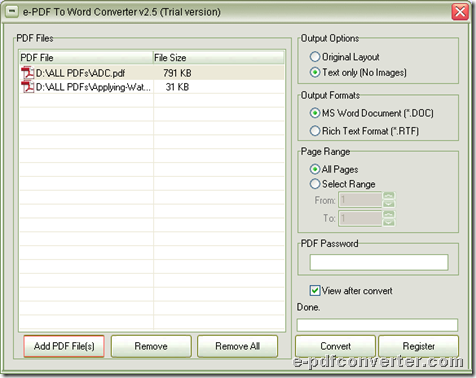Sort by the PDF File column header
476x378 pixels.
click(x=86, y=57)
